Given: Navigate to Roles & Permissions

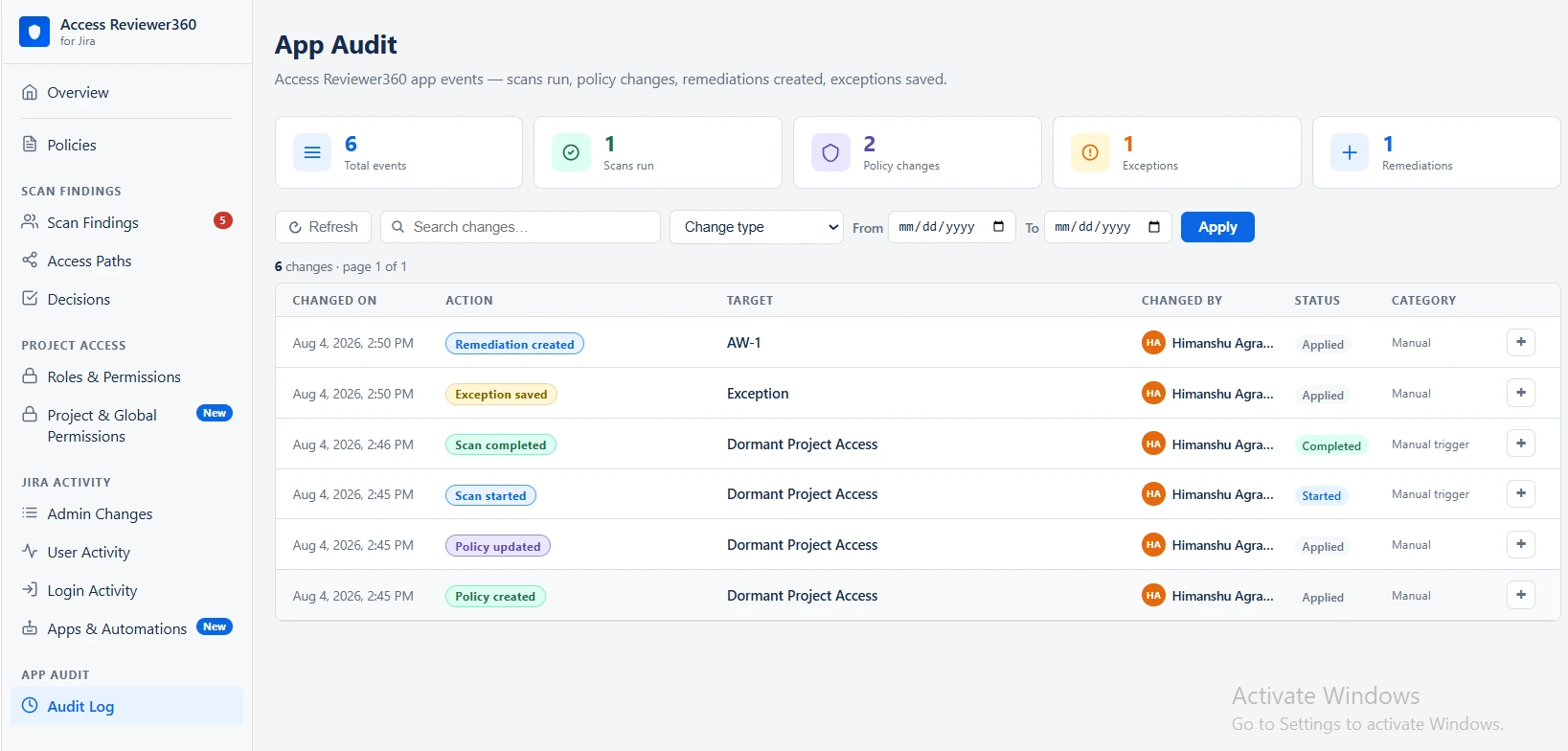Looking at the screenshot, I should (114, 377).
